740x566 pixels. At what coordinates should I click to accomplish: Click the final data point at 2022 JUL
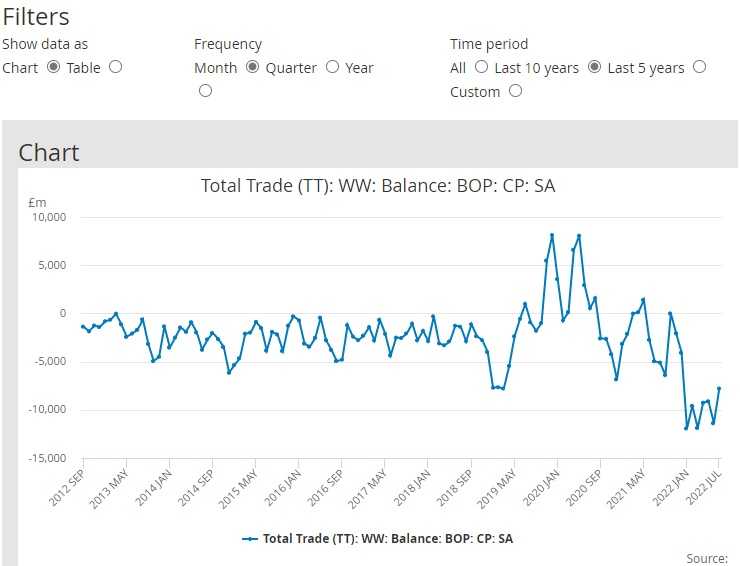click(719, 388)
